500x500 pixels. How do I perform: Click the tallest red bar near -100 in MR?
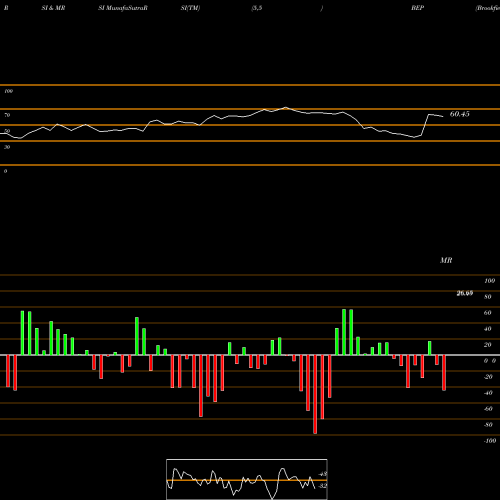pyautogui.click(x=315, y=394)
